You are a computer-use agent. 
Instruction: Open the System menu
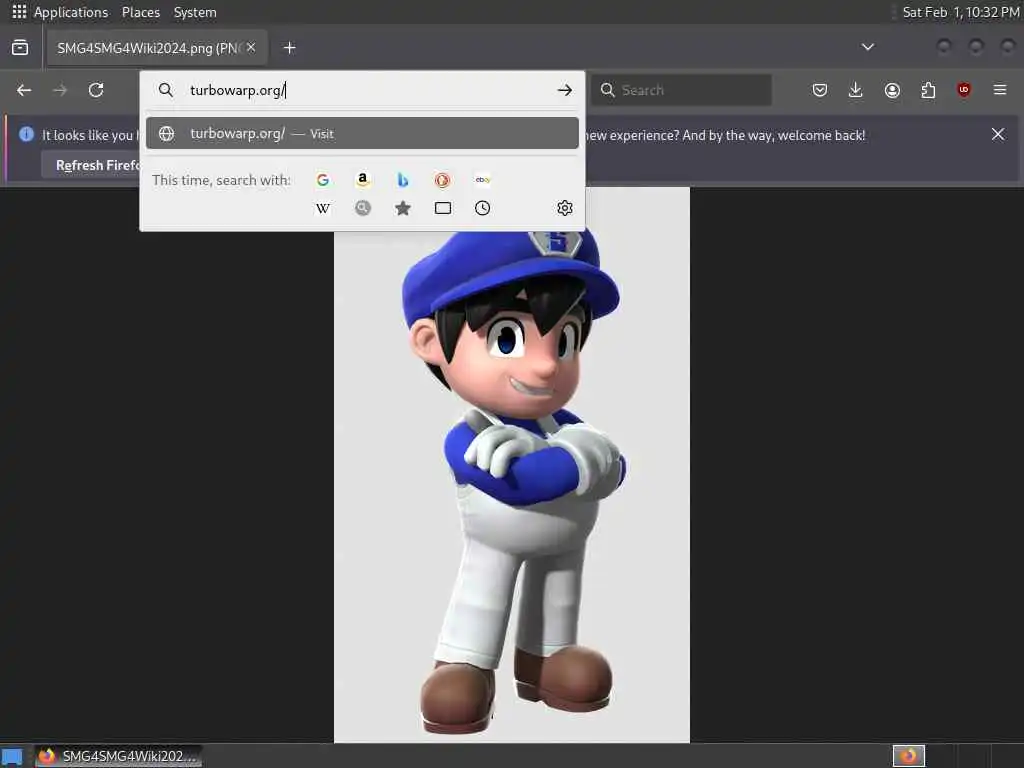195,12
